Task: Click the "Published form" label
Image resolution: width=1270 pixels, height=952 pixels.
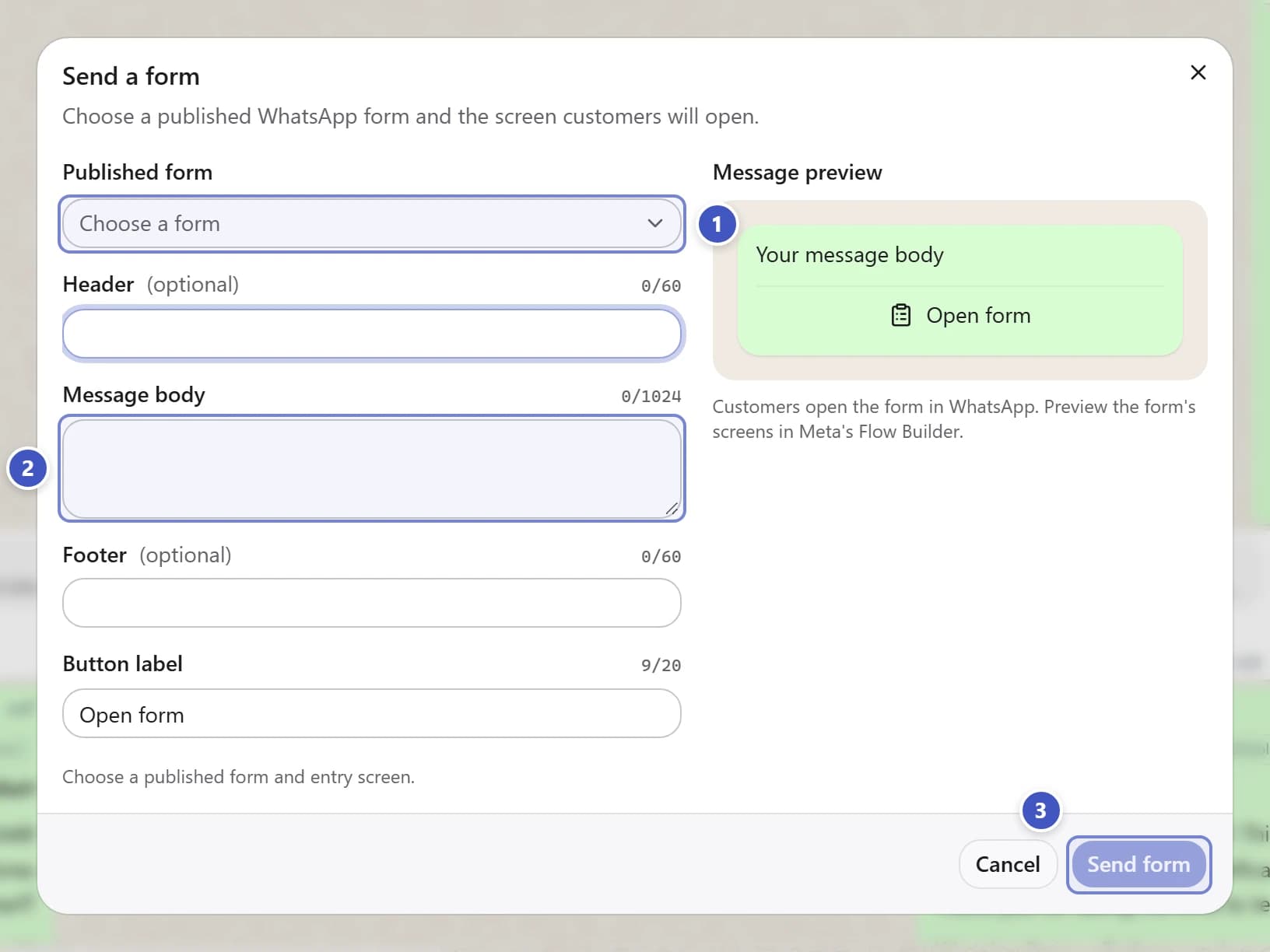Action: 138,172
